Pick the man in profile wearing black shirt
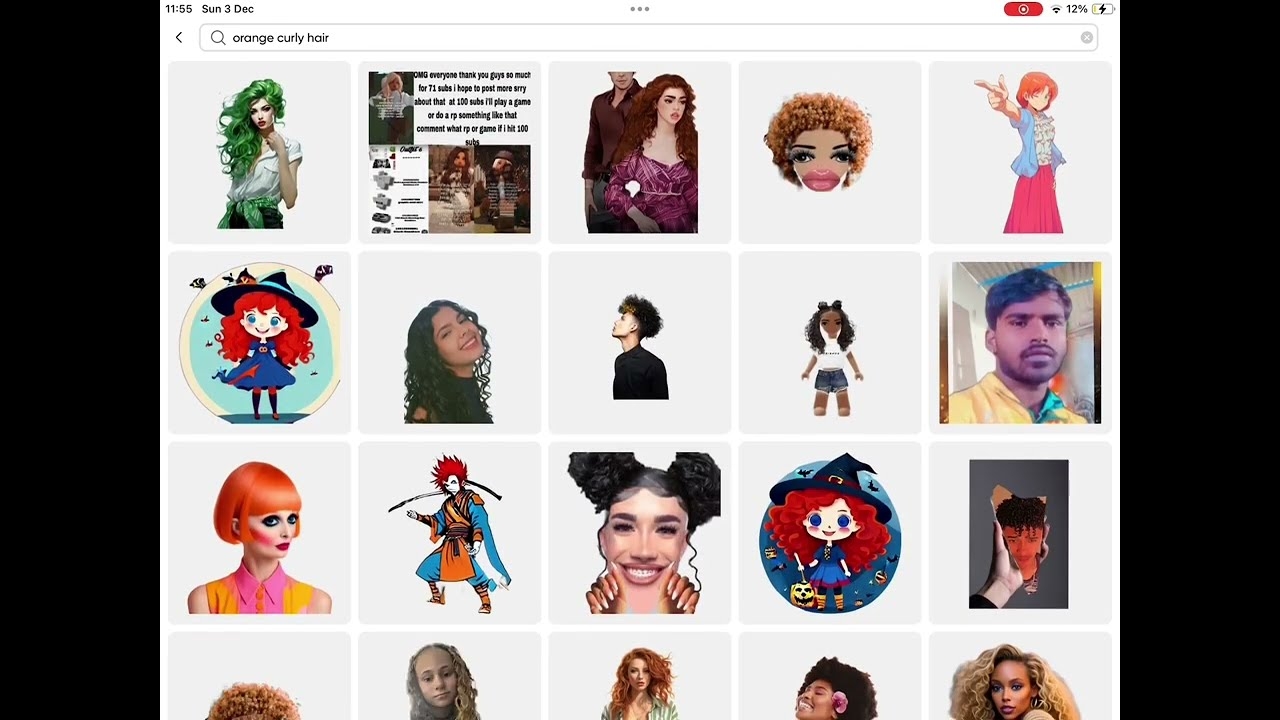Screen dimensions: 1280x720 coord(640,342)
